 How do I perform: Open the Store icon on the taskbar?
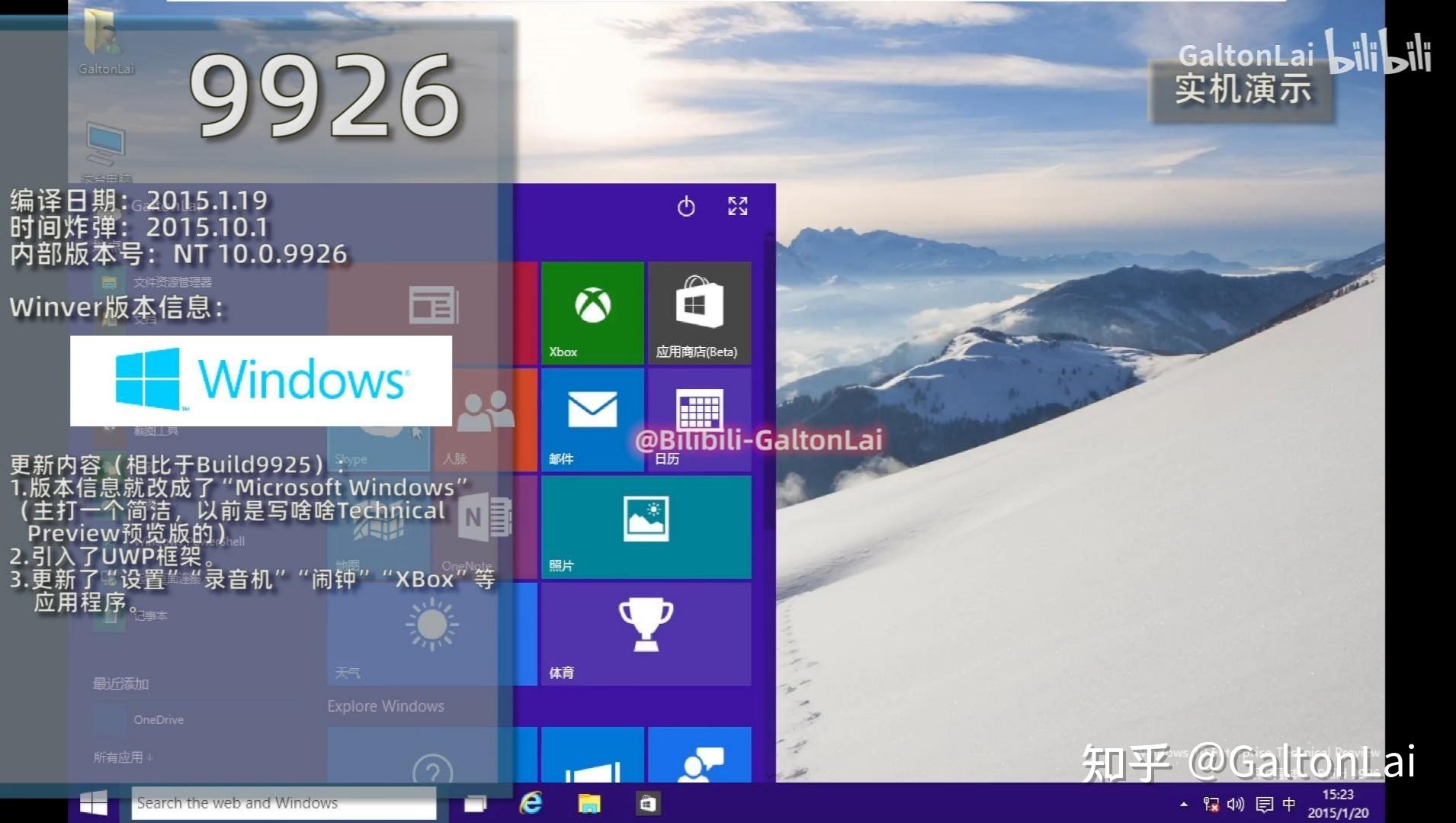coord(647,803)
